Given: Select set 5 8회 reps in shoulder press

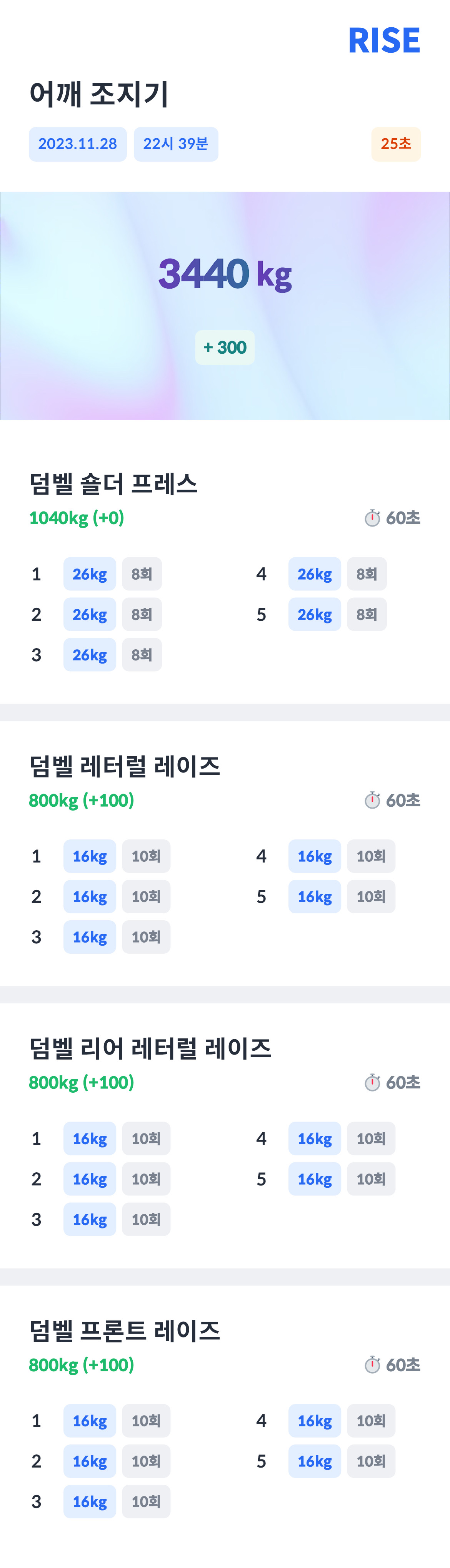Looking at the screenshot, I should (x=367, y=614).
